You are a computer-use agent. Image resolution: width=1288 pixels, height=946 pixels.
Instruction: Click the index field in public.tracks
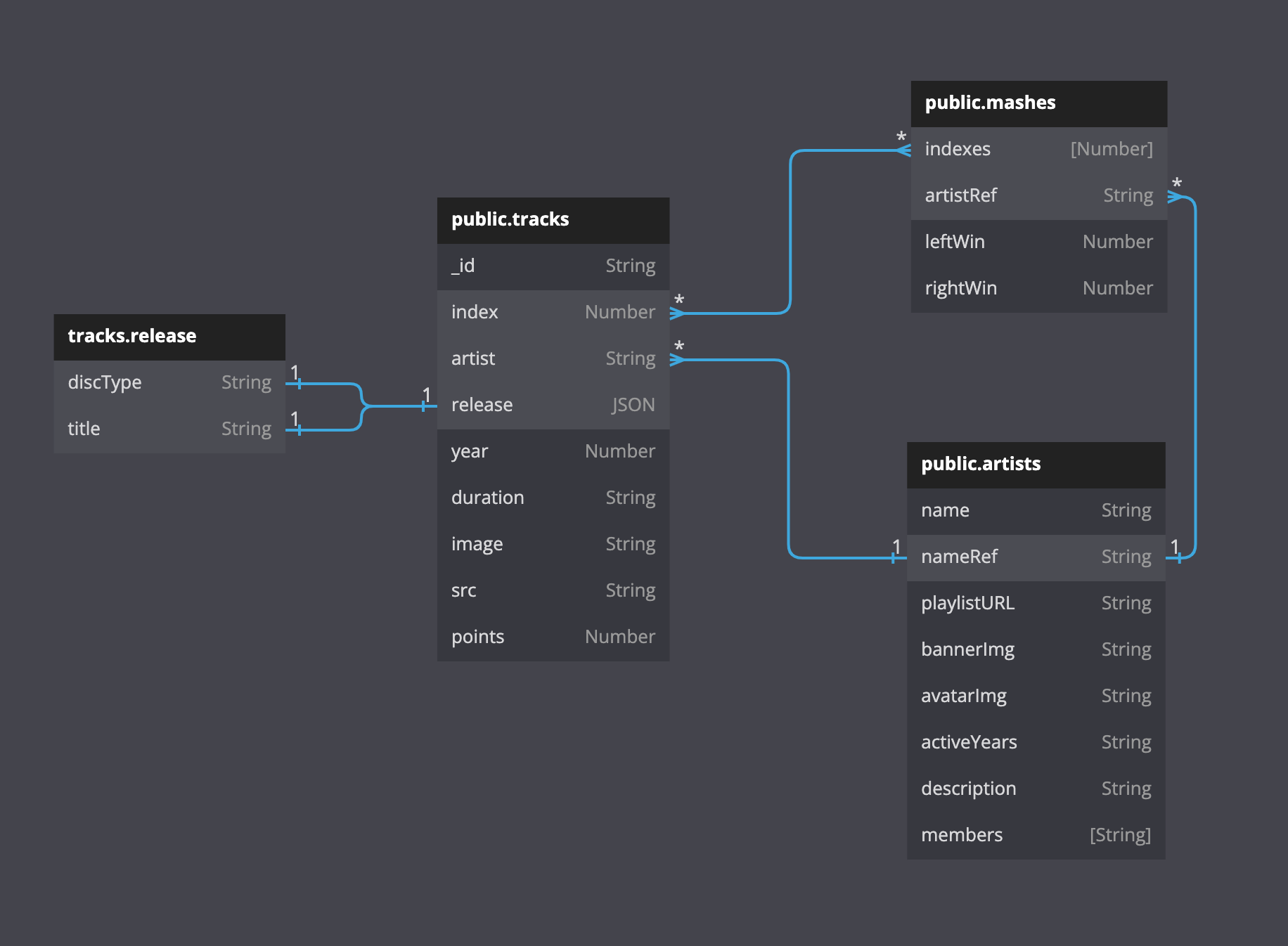point(553,313)
